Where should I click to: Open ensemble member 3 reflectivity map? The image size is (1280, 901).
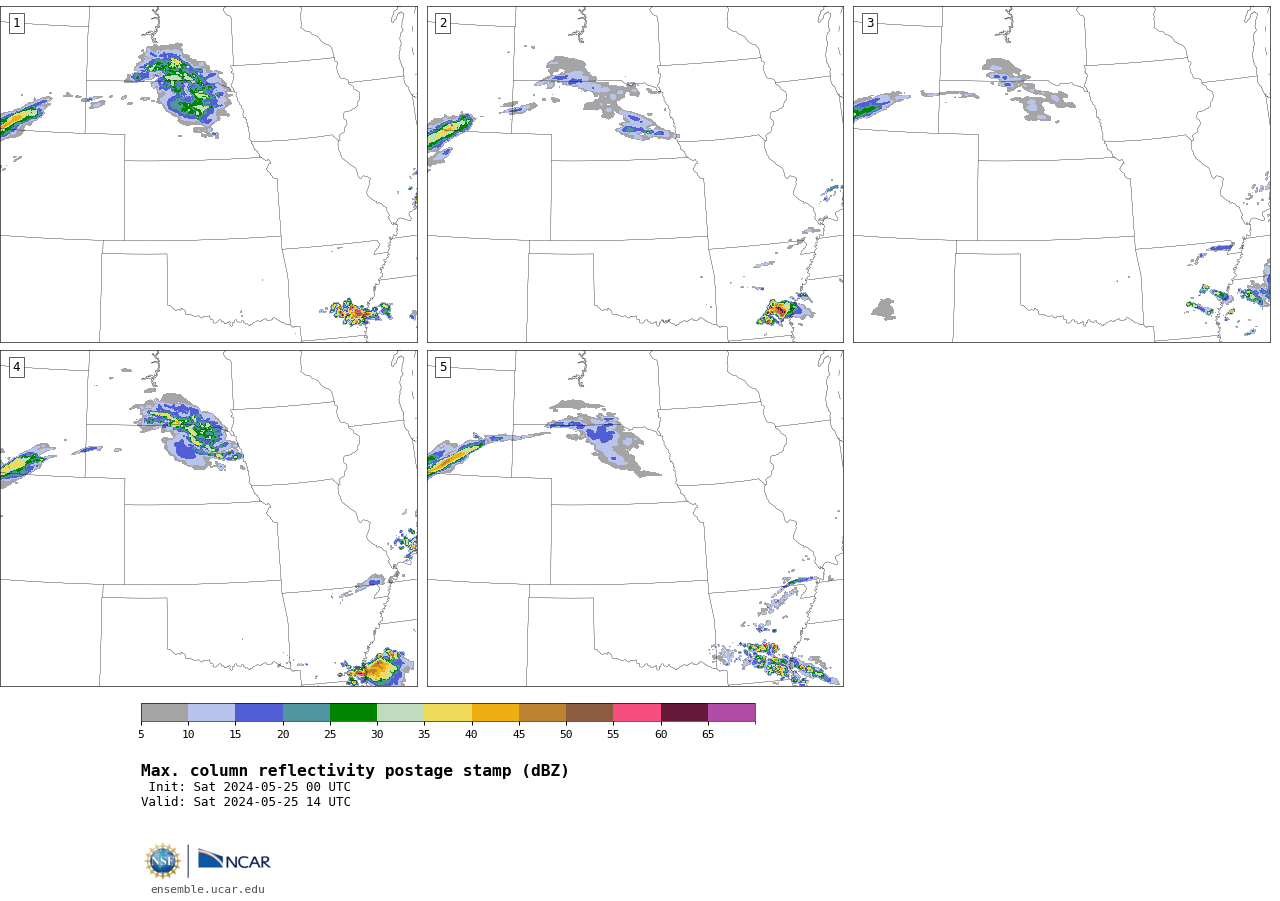[x=1061, y=174]
